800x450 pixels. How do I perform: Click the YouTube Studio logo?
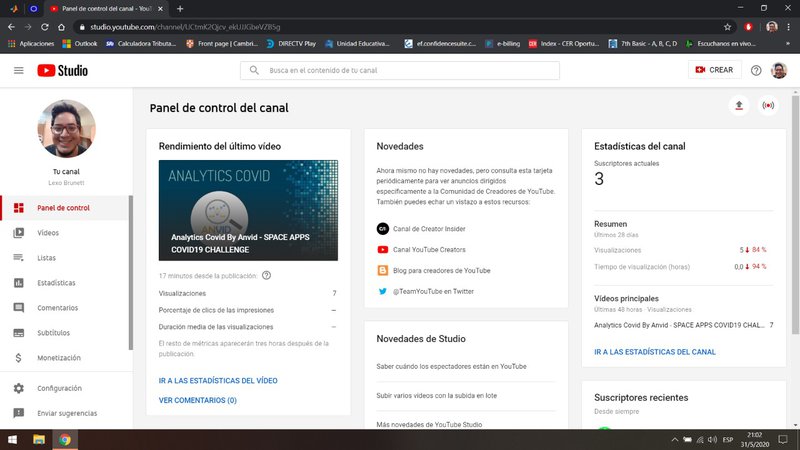(62, 70)
